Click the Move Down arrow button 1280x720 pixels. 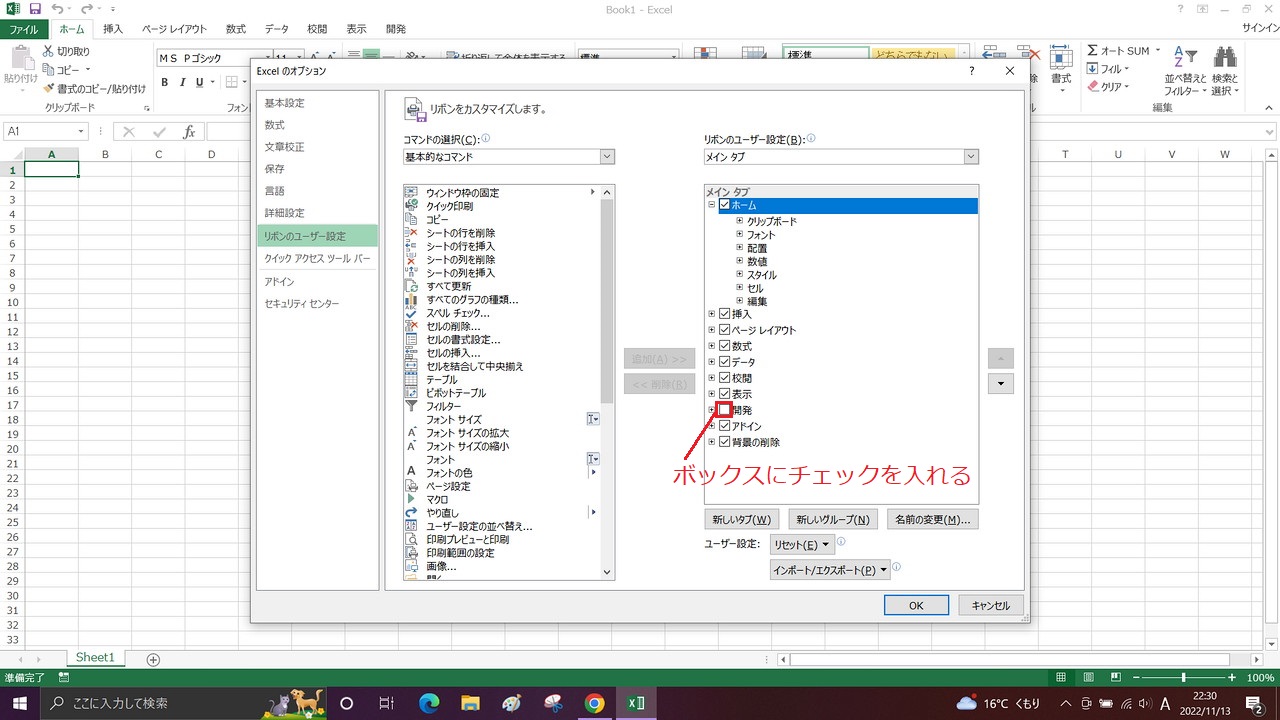point(1001,383)
